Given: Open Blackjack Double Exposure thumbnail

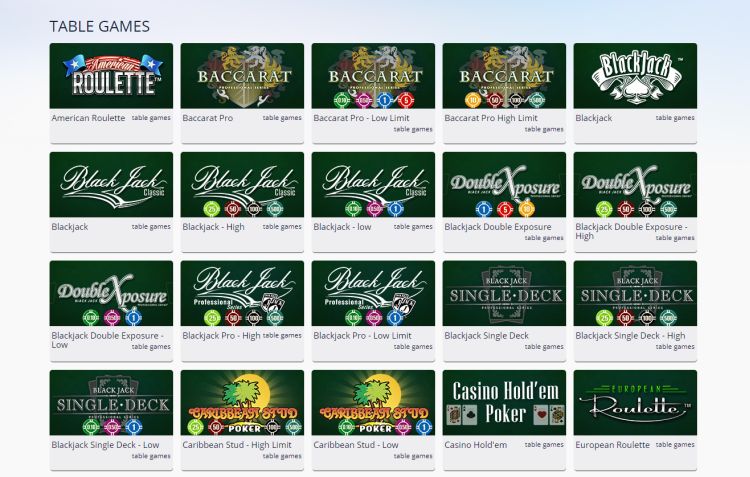Looking at the screenshot, I should coord(504,185).
